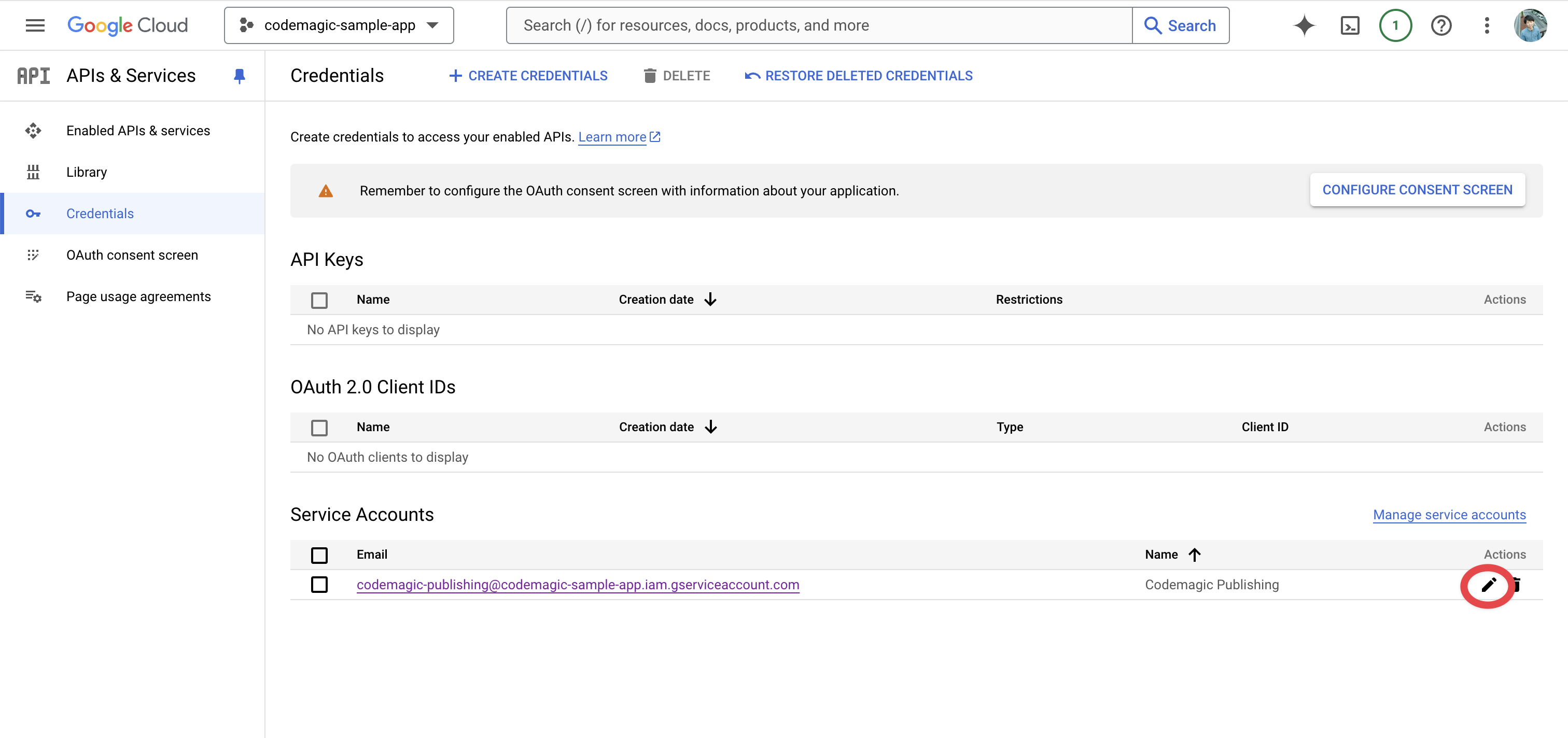
Task: Click RESTORE DELETED CREDENTIALS
Action: 858,76
